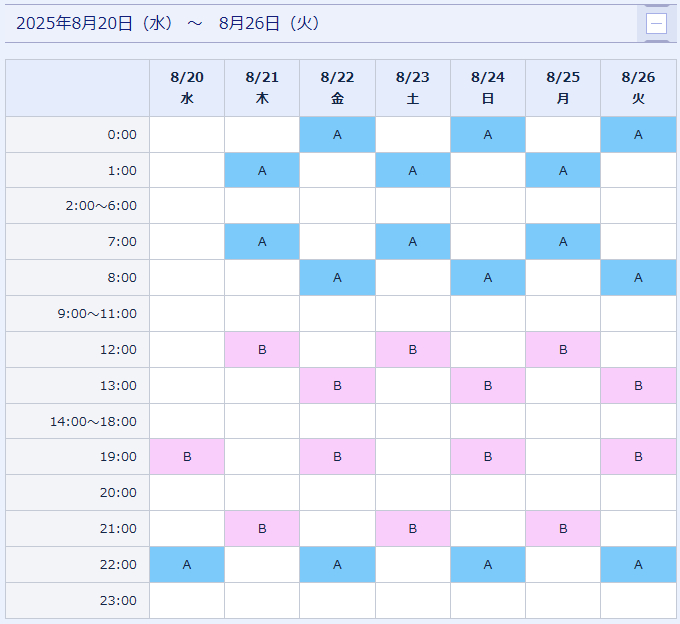Viewport: 680px width, 624px height.
Task: Select the A slot at 1:00 on 8/21
Action: [262, 170]
